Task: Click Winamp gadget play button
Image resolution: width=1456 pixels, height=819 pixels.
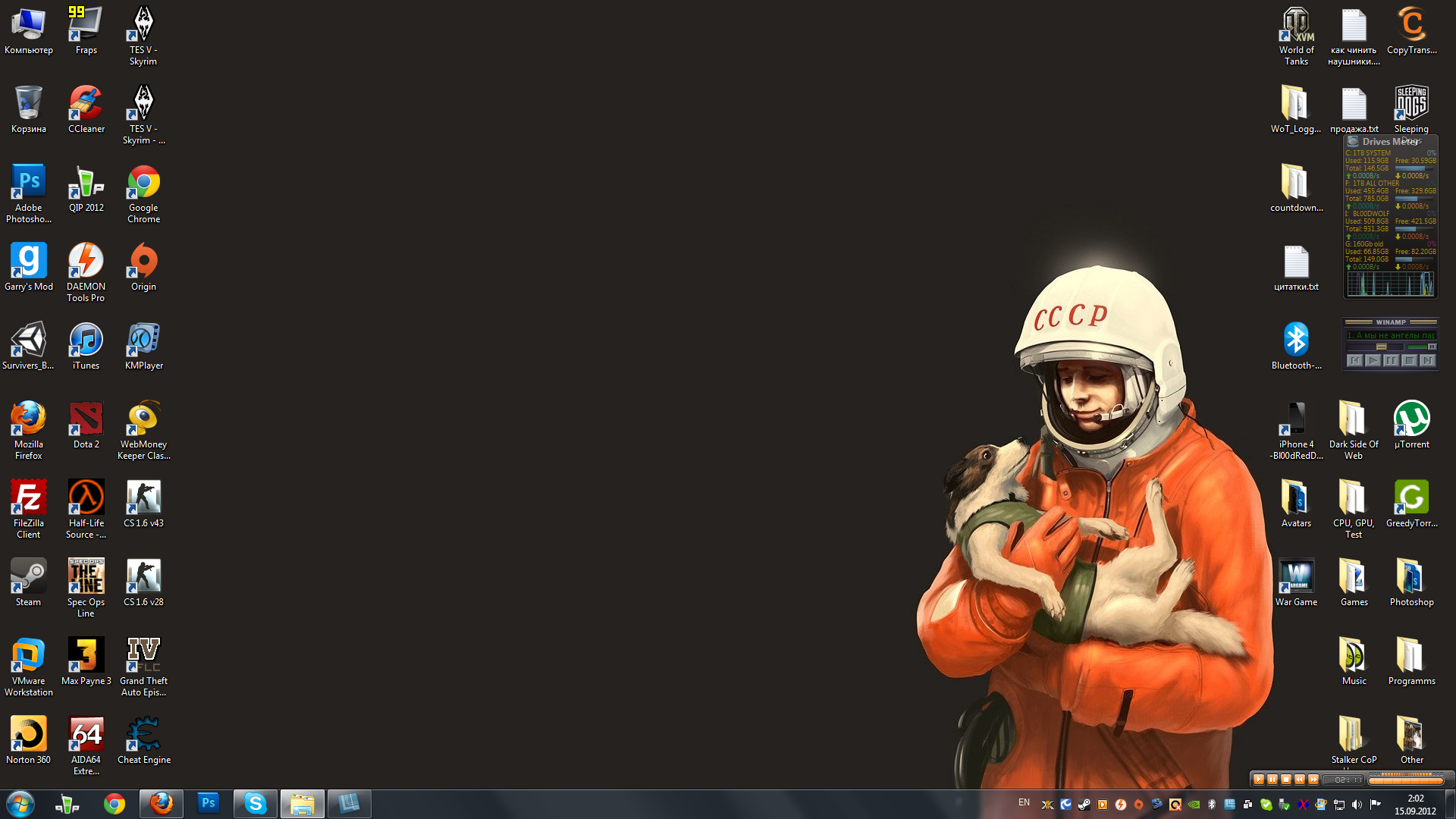Action: [1373, 360]
